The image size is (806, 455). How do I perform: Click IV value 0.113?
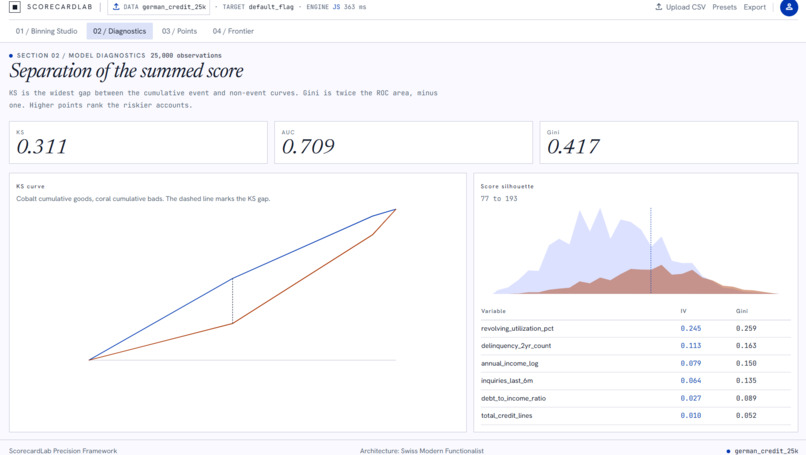690,346
